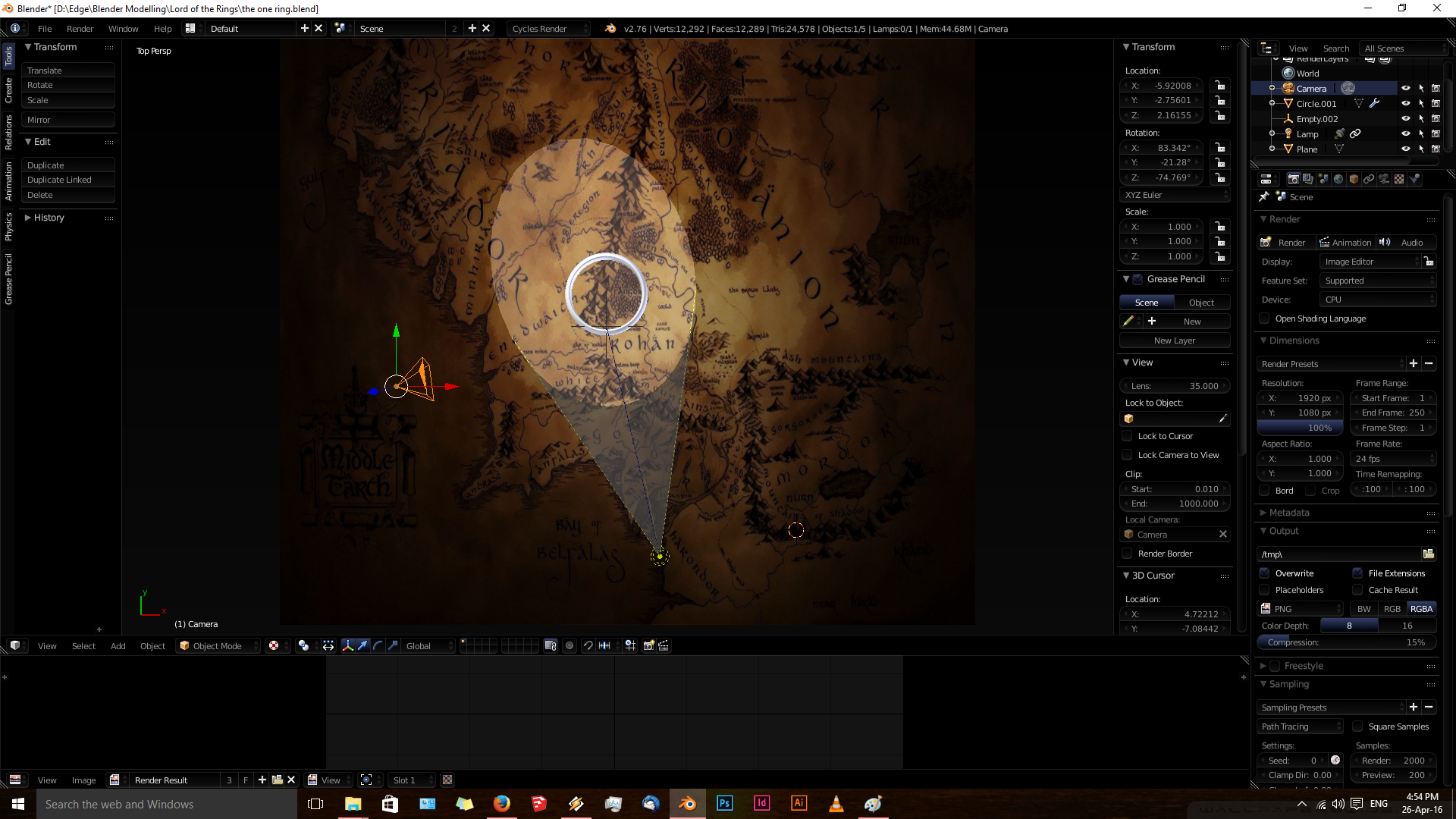
Task: Click the Circle.001 wrench modifier icon
Action: [1374, 103]
